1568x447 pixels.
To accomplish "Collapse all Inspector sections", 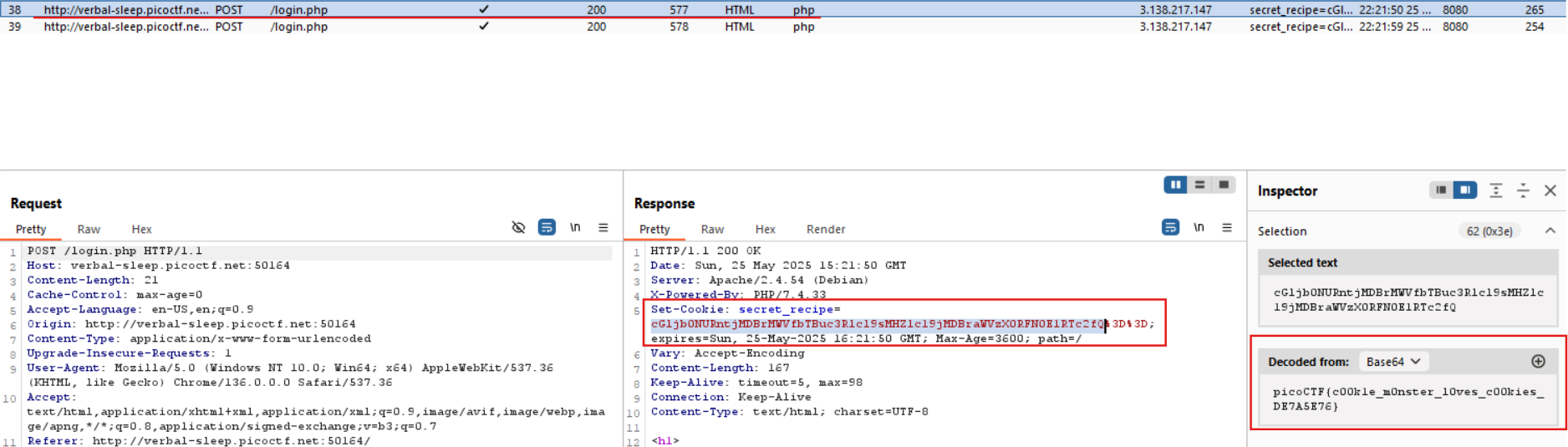I will (x=1523, y=190).
